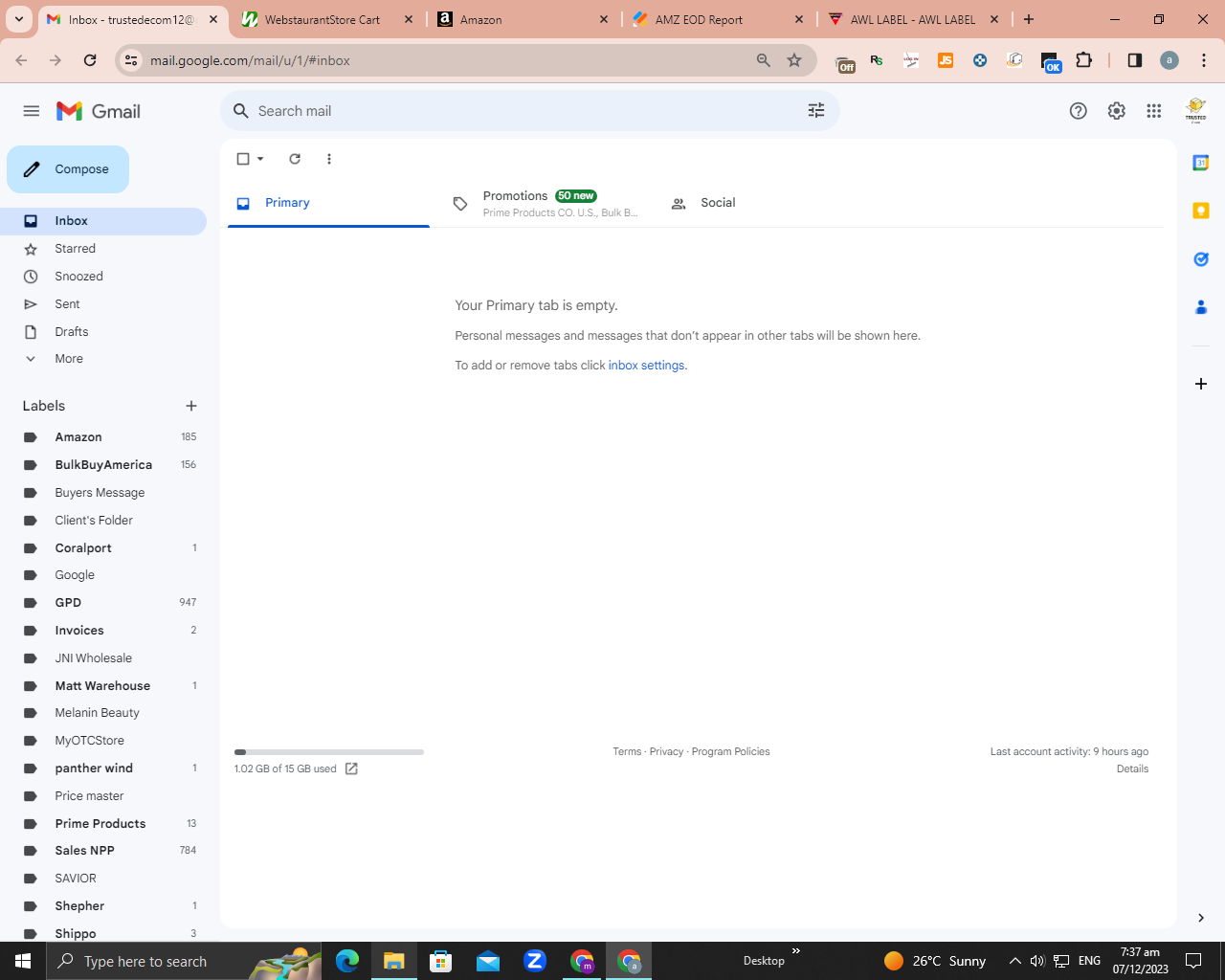Click the storage usage progress bar
Image resolution: width=1225 pixels, height=980 pixels.
pyautogui.click(x=329, y=752)
